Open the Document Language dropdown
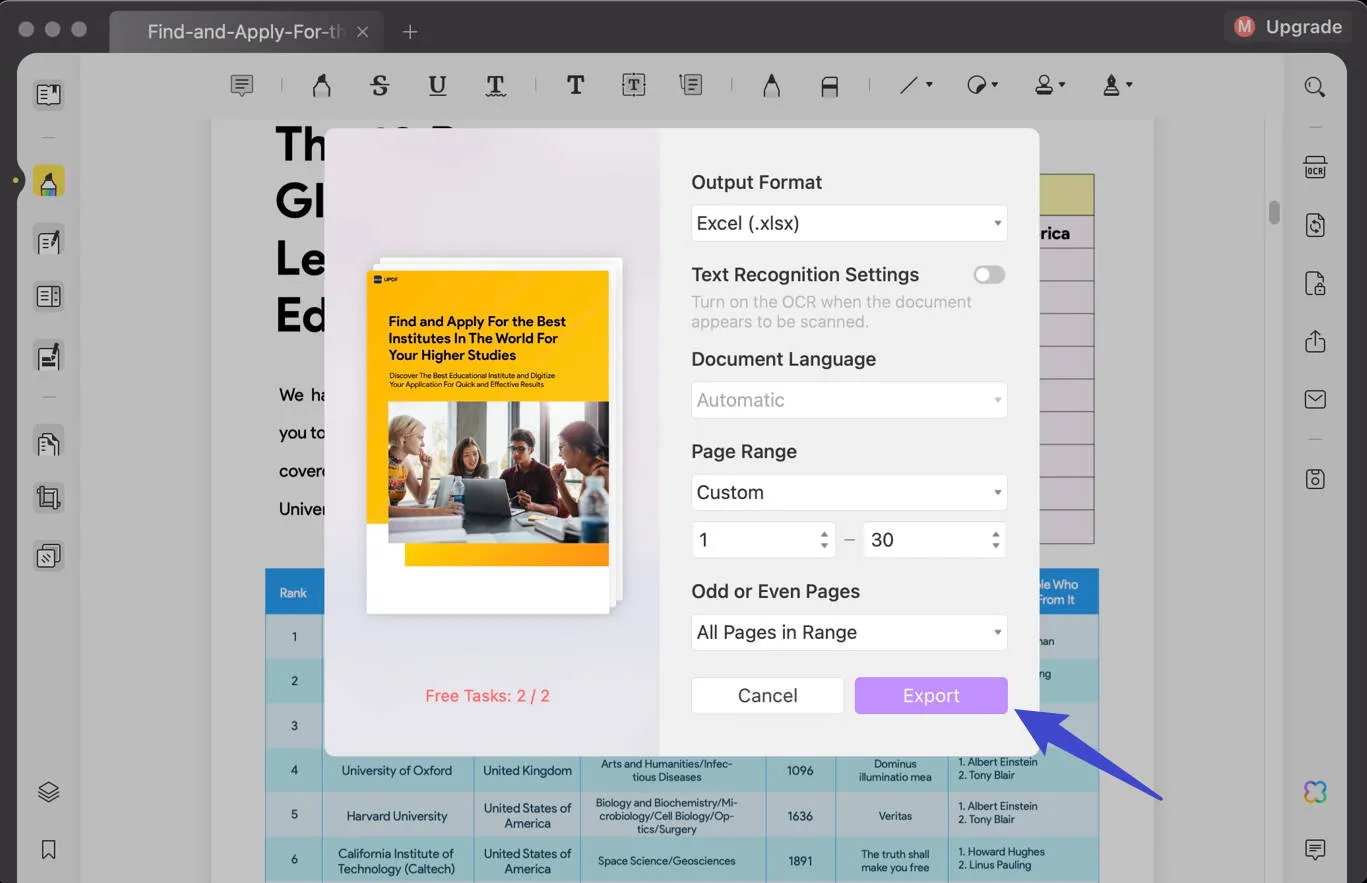 click(x=849, y=400)
